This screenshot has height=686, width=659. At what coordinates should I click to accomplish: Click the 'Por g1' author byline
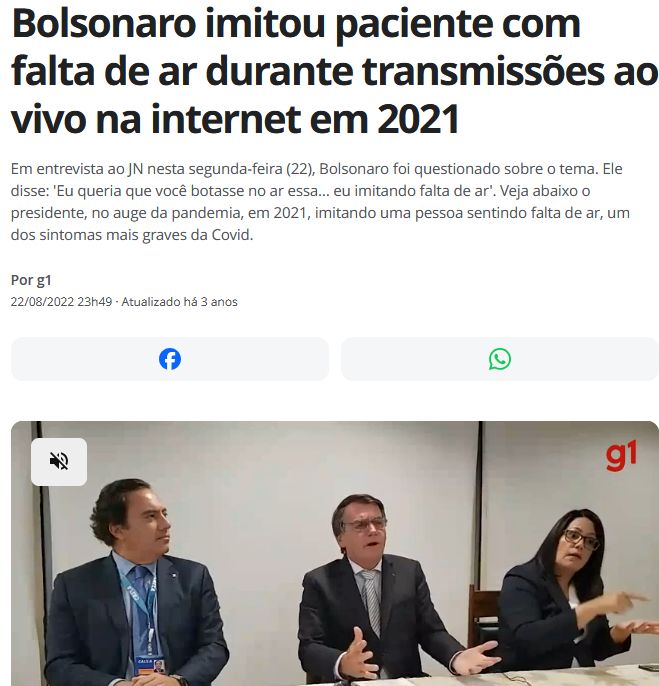[x=31, y=280]
